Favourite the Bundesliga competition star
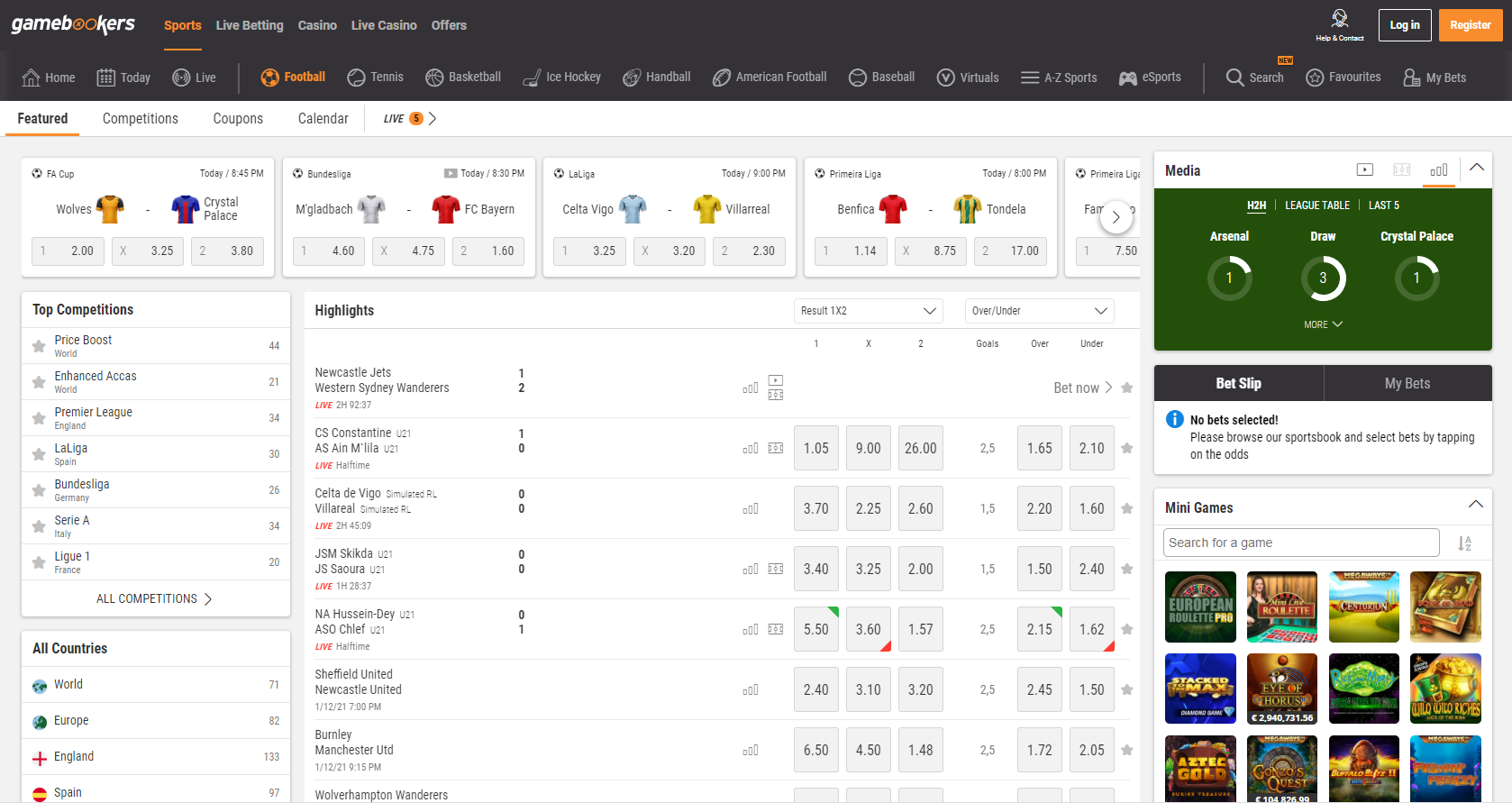 click(39, 490)
